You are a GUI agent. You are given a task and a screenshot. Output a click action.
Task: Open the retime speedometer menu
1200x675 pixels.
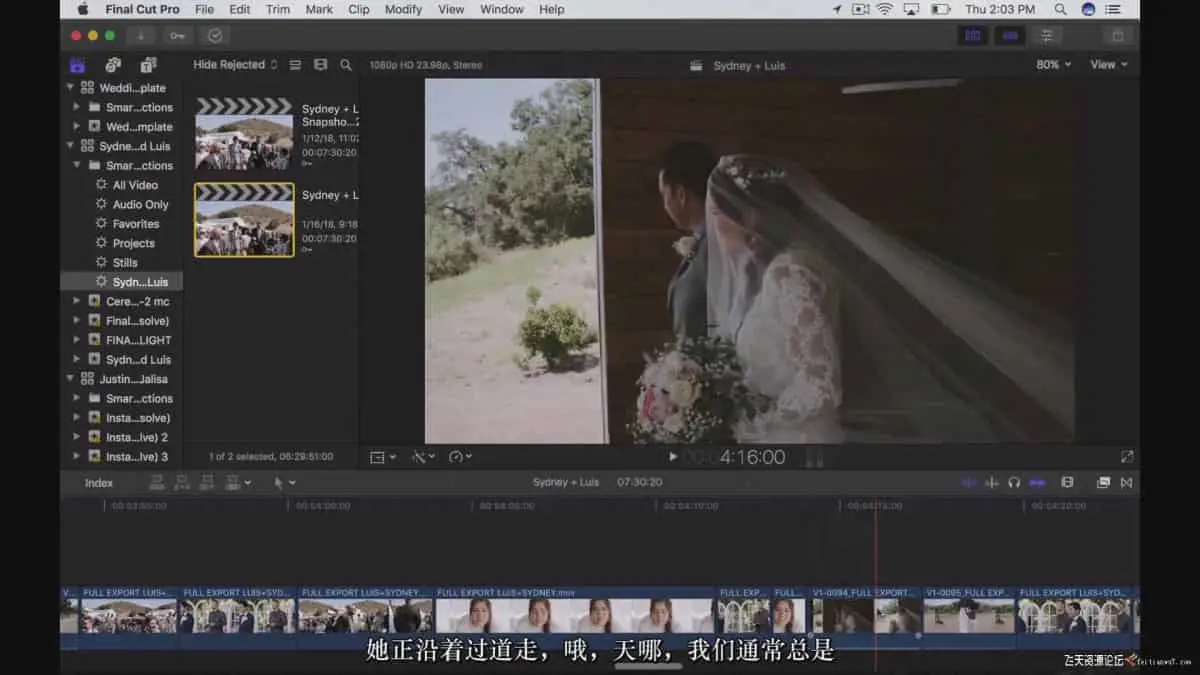[460, 457]
